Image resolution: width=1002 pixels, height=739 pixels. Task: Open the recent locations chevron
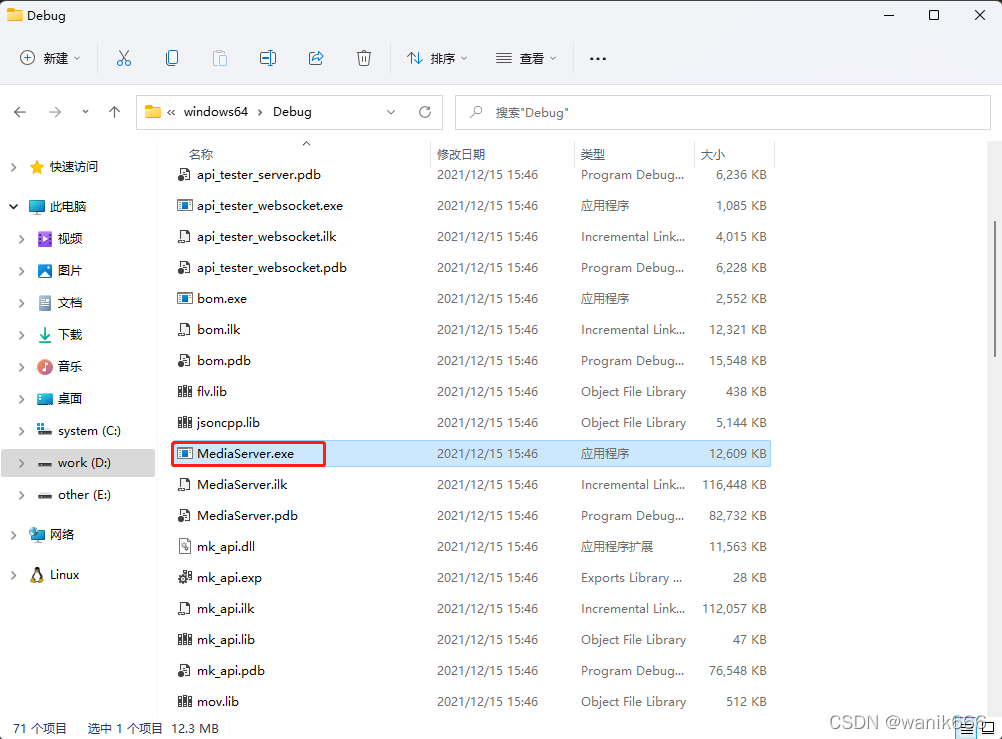click(85, 112)
